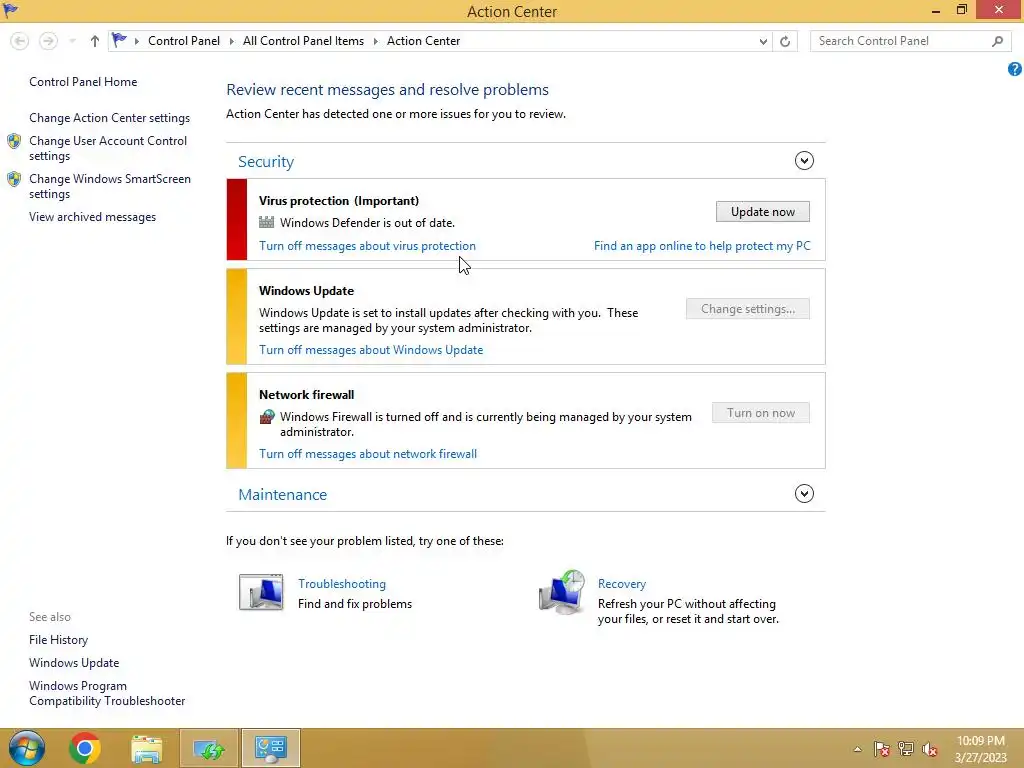Screen dimensions: 1024x768
Task: Launch Google Chrome from taskbar
Action: click(84, 748)
